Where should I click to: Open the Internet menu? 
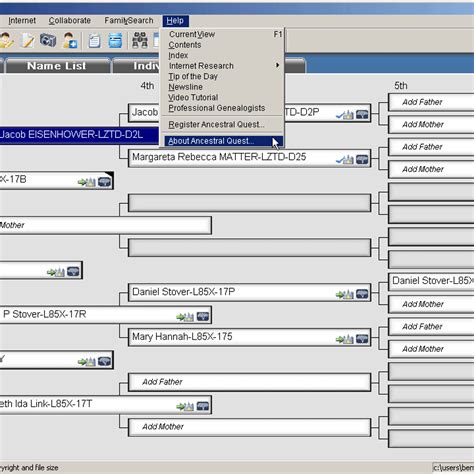point(22,21)
